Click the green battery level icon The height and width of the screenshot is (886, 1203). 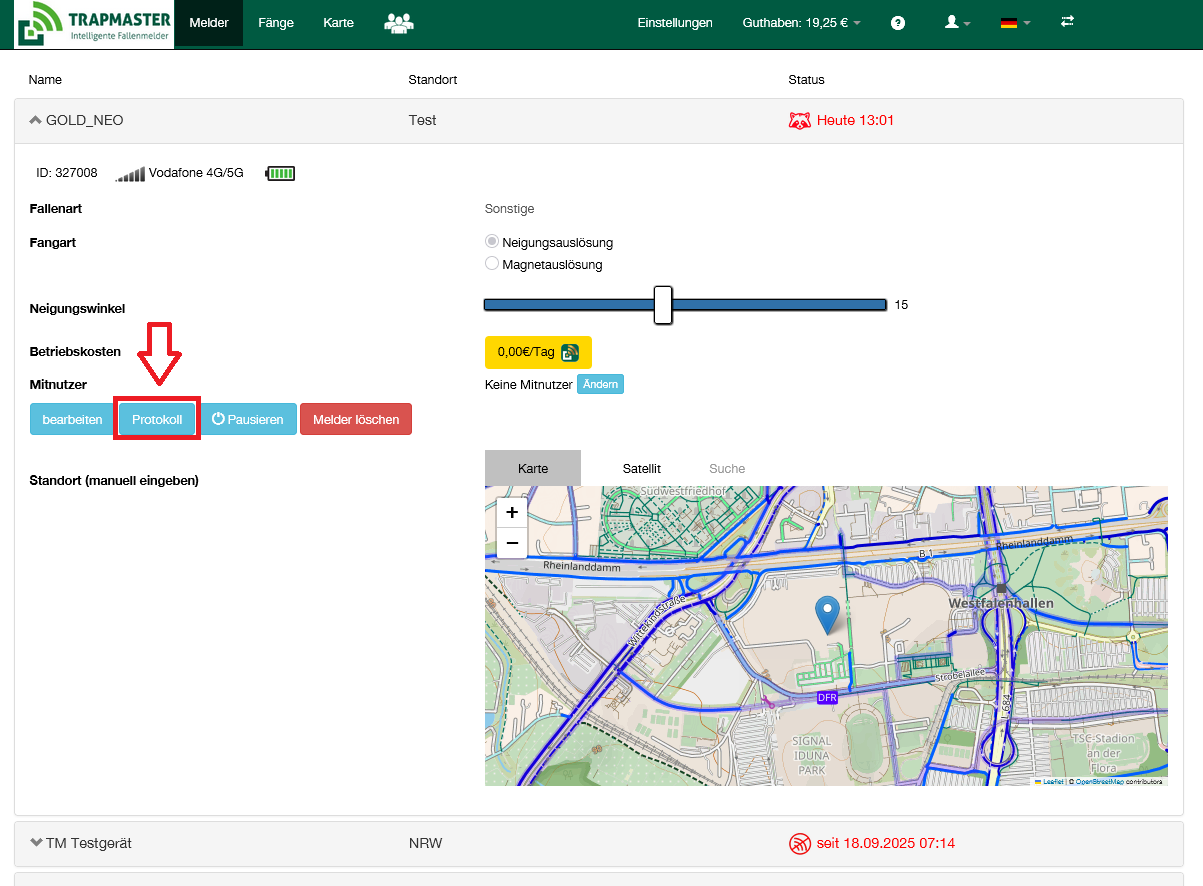click(280, 174)
